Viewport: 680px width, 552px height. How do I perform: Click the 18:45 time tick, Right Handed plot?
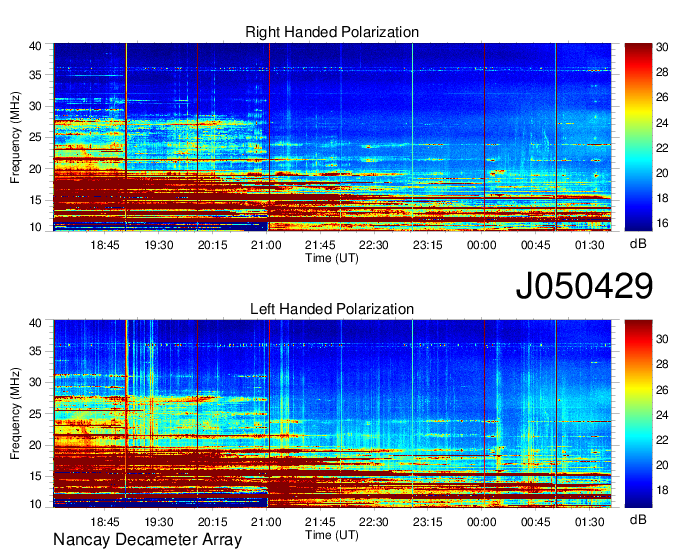tap(105, 245)
